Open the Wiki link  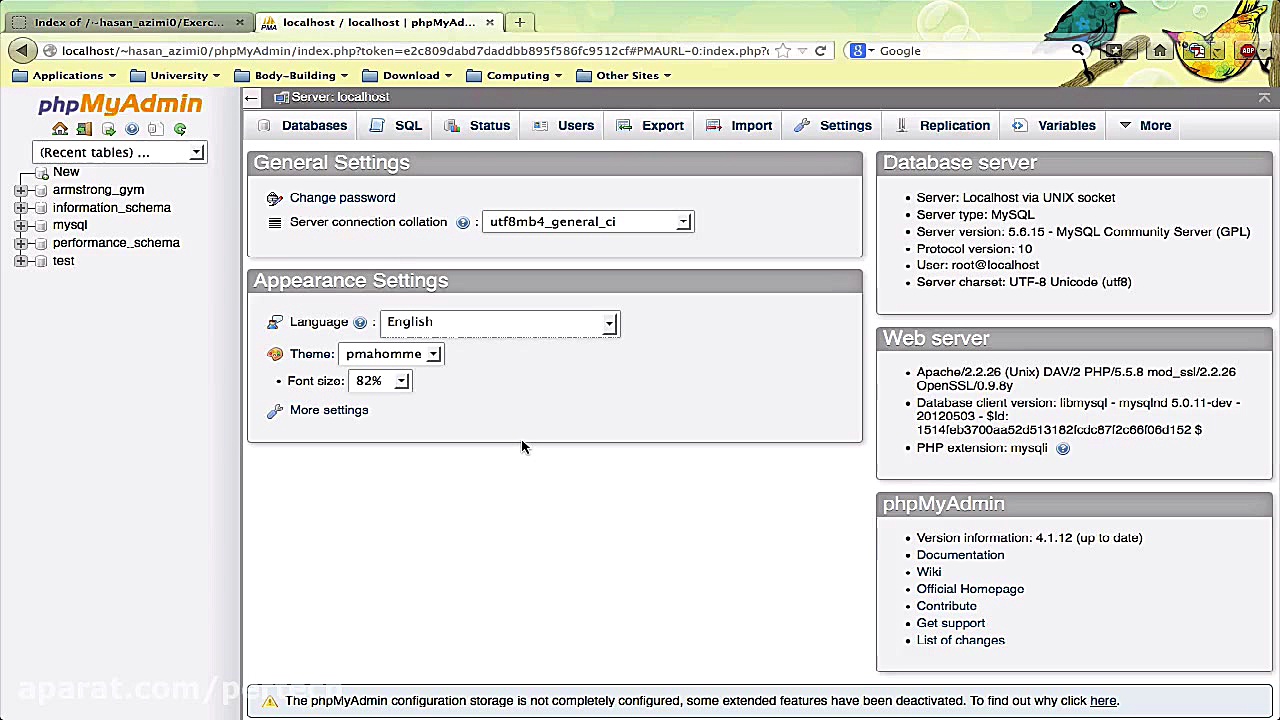click(929, 572)
